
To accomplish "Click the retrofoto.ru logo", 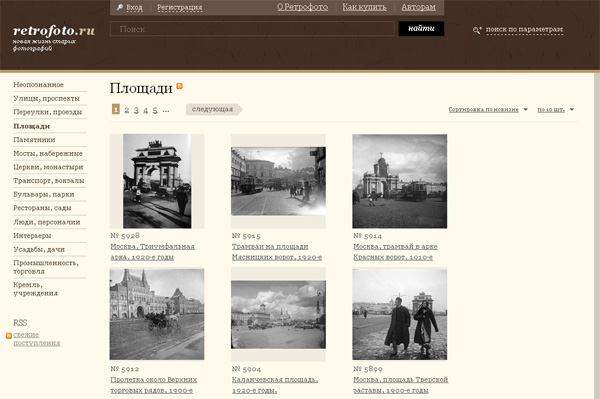I will [x=54, y=31].
